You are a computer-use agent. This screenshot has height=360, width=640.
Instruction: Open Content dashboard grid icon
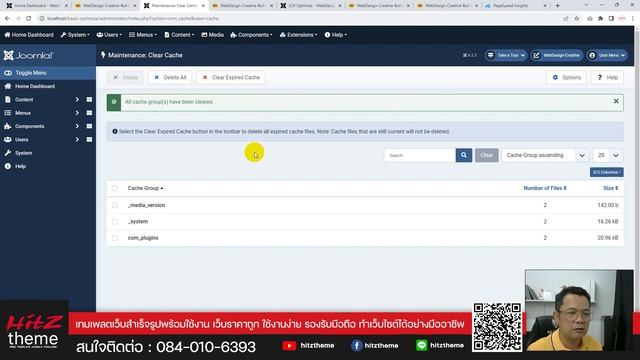point(89,99)
